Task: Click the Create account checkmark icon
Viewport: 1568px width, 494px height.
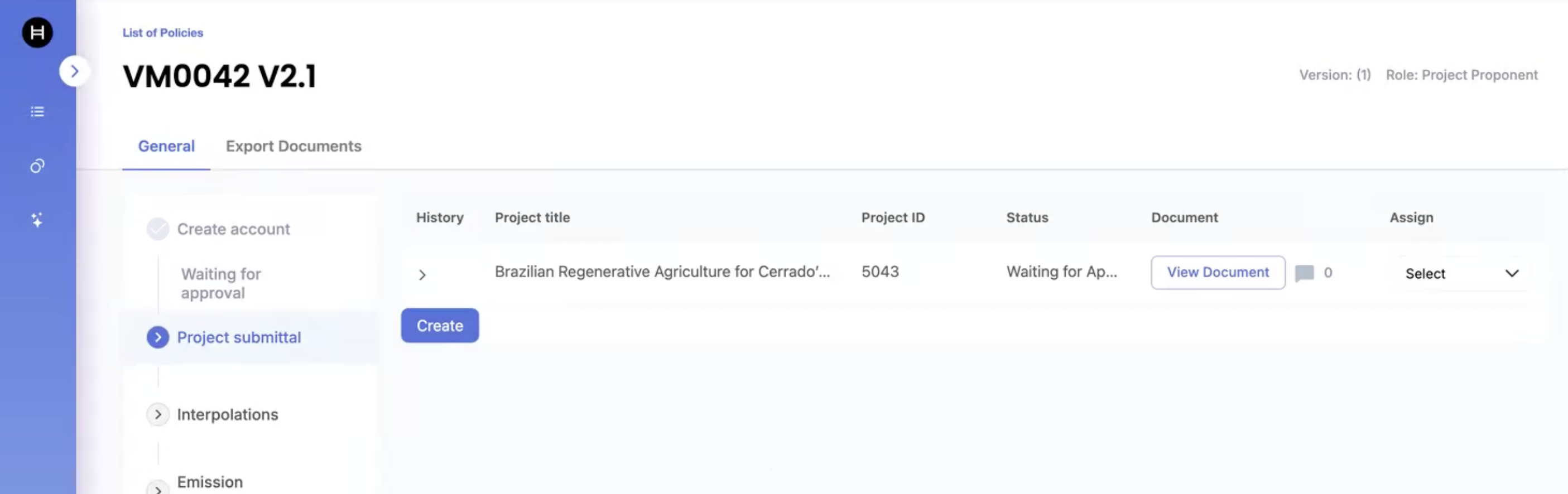Action: (158, 229)
